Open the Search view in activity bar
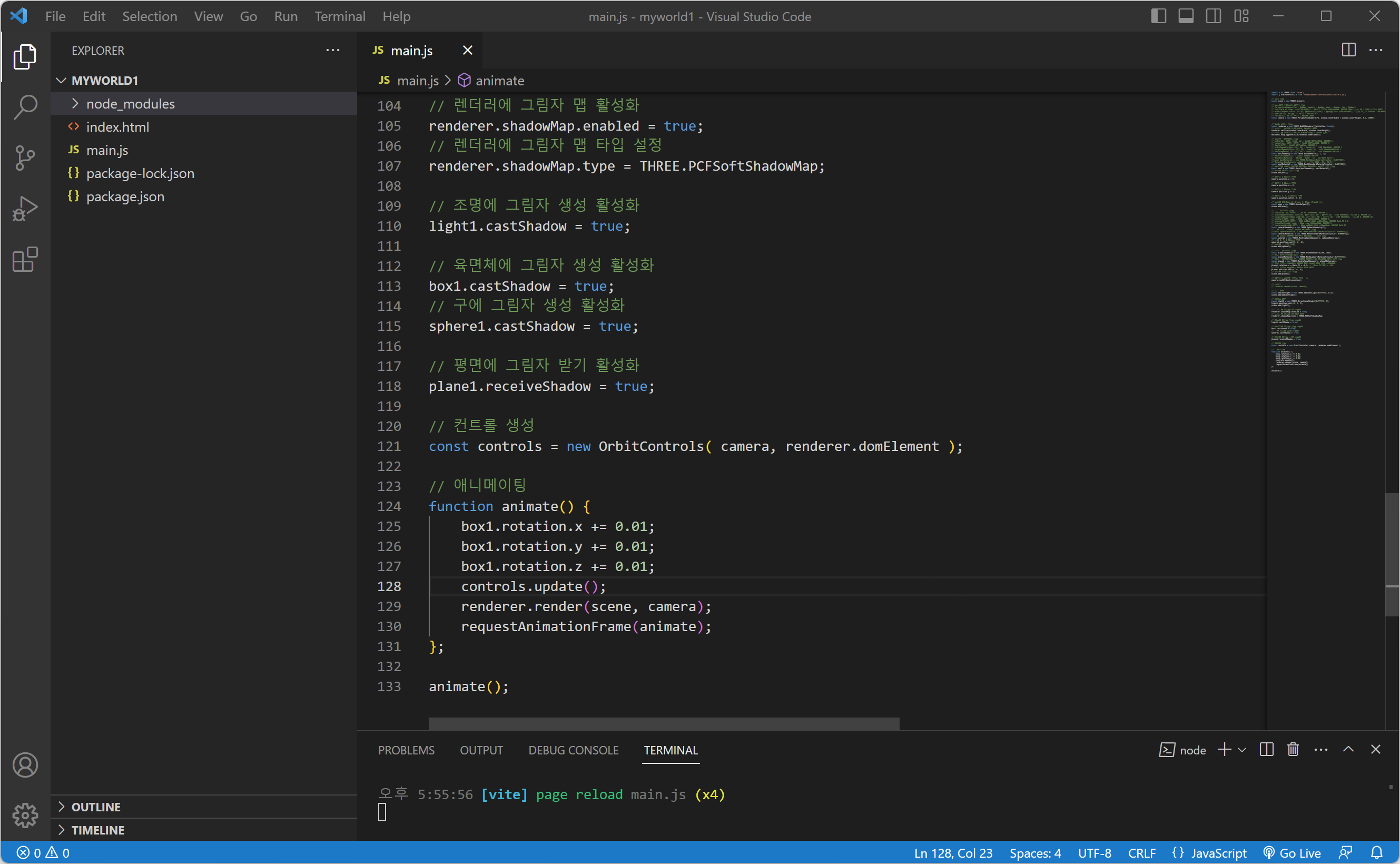 (x=25, y=107)
